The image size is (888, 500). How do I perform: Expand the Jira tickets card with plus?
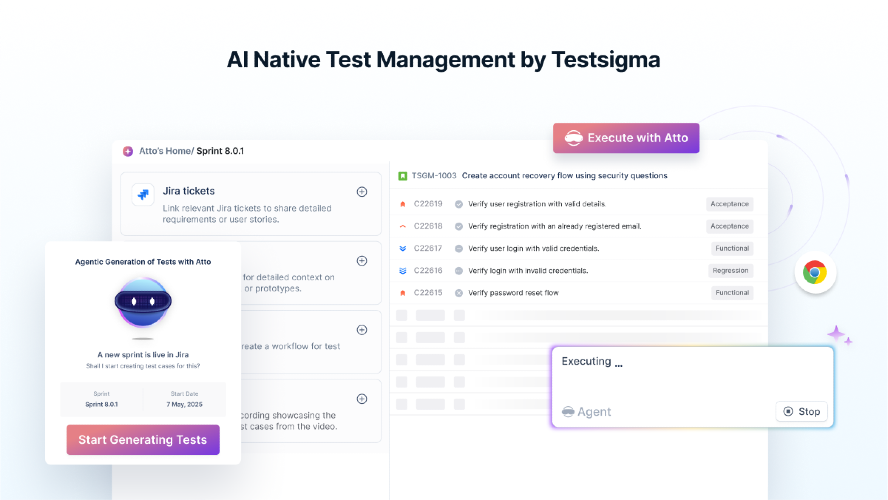click(362, 192)
